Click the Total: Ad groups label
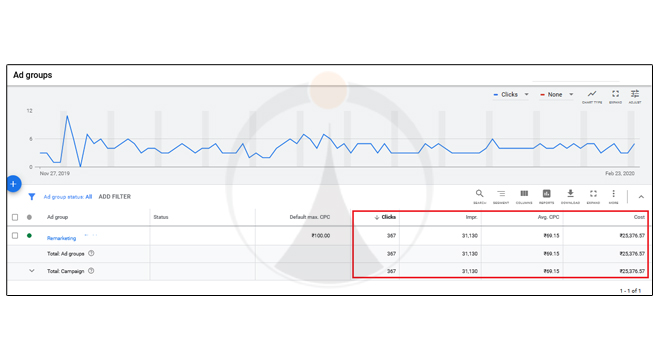658x360 pixels. click(65, 254)
